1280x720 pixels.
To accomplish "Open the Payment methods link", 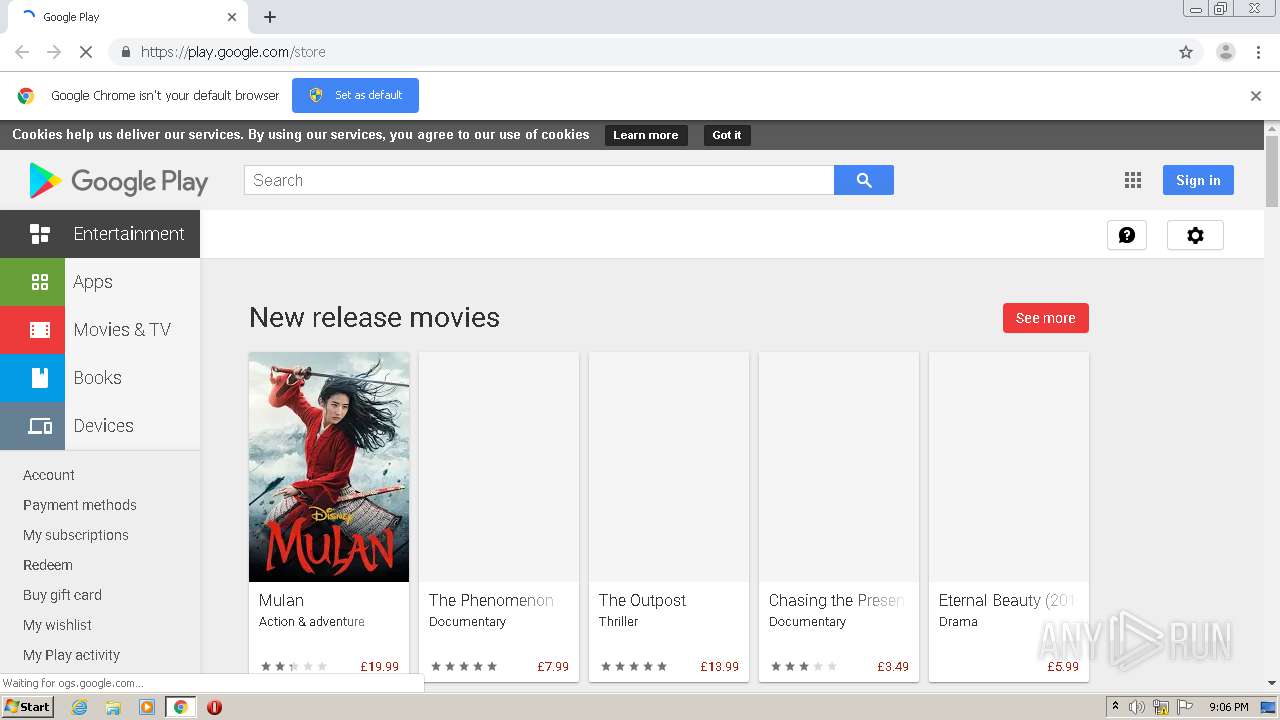I will [80, 505].
